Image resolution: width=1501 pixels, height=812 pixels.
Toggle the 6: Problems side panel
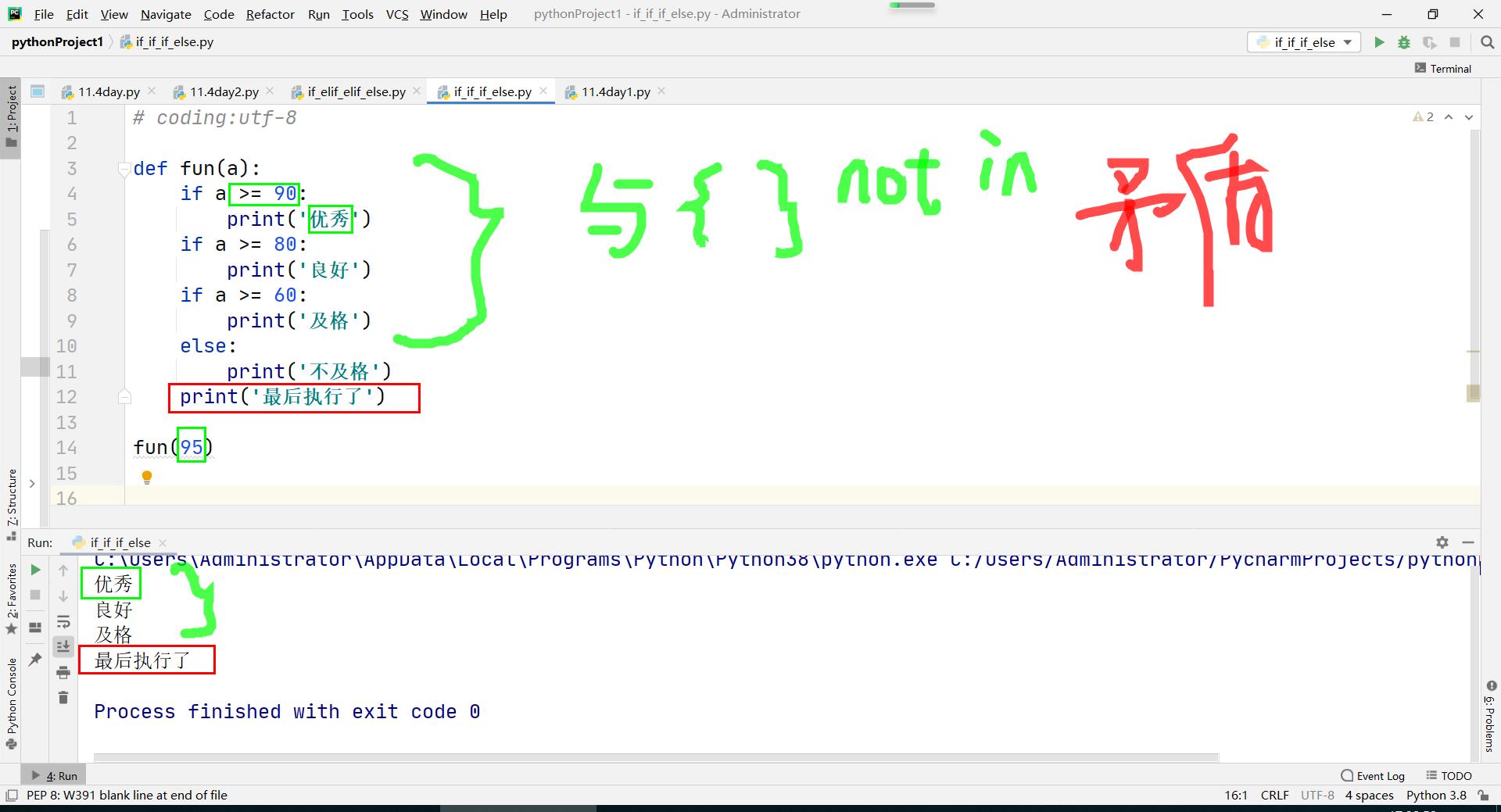coord(1490,716)
